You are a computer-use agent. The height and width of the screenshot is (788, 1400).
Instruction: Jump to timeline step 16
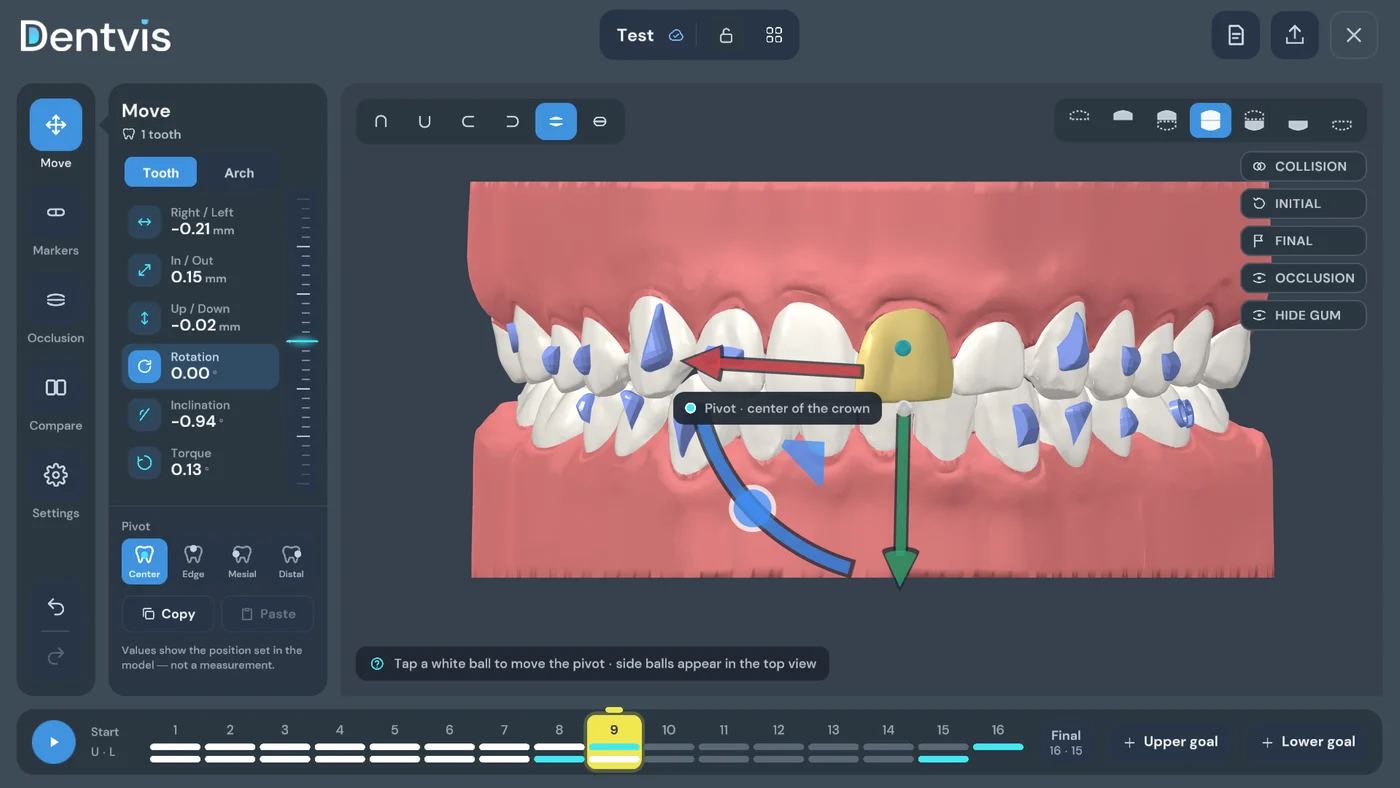(998, 742)
